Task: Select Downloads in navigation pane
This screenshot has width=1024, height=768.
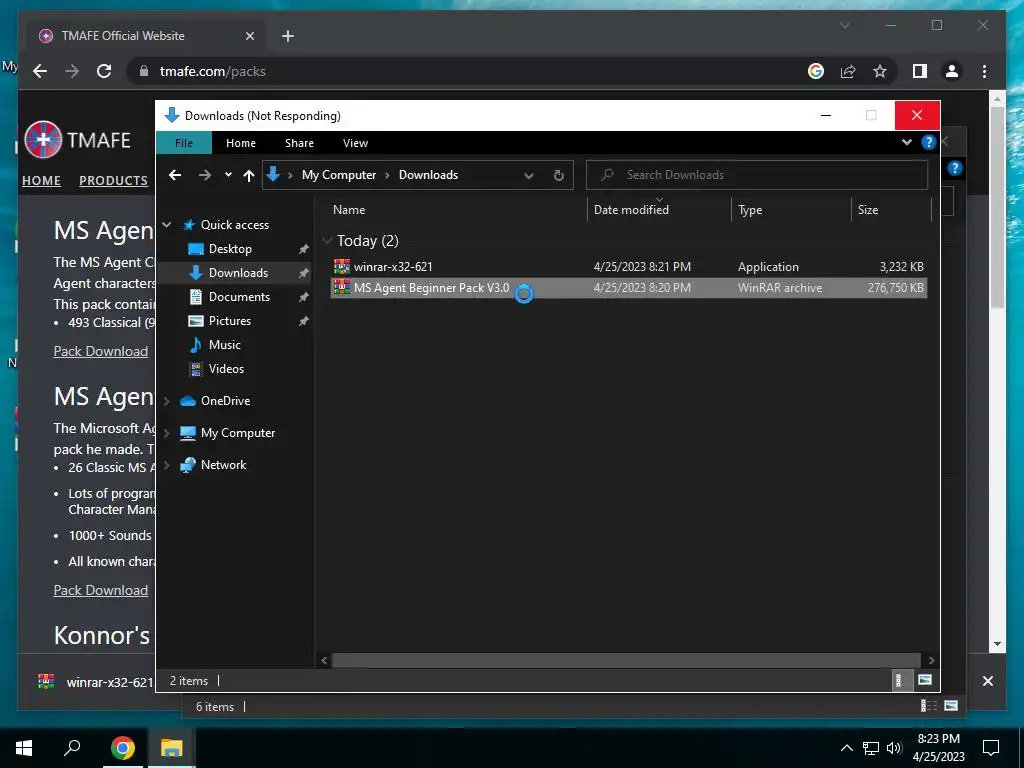Action: pyautogui.click(x=238, y=273)
